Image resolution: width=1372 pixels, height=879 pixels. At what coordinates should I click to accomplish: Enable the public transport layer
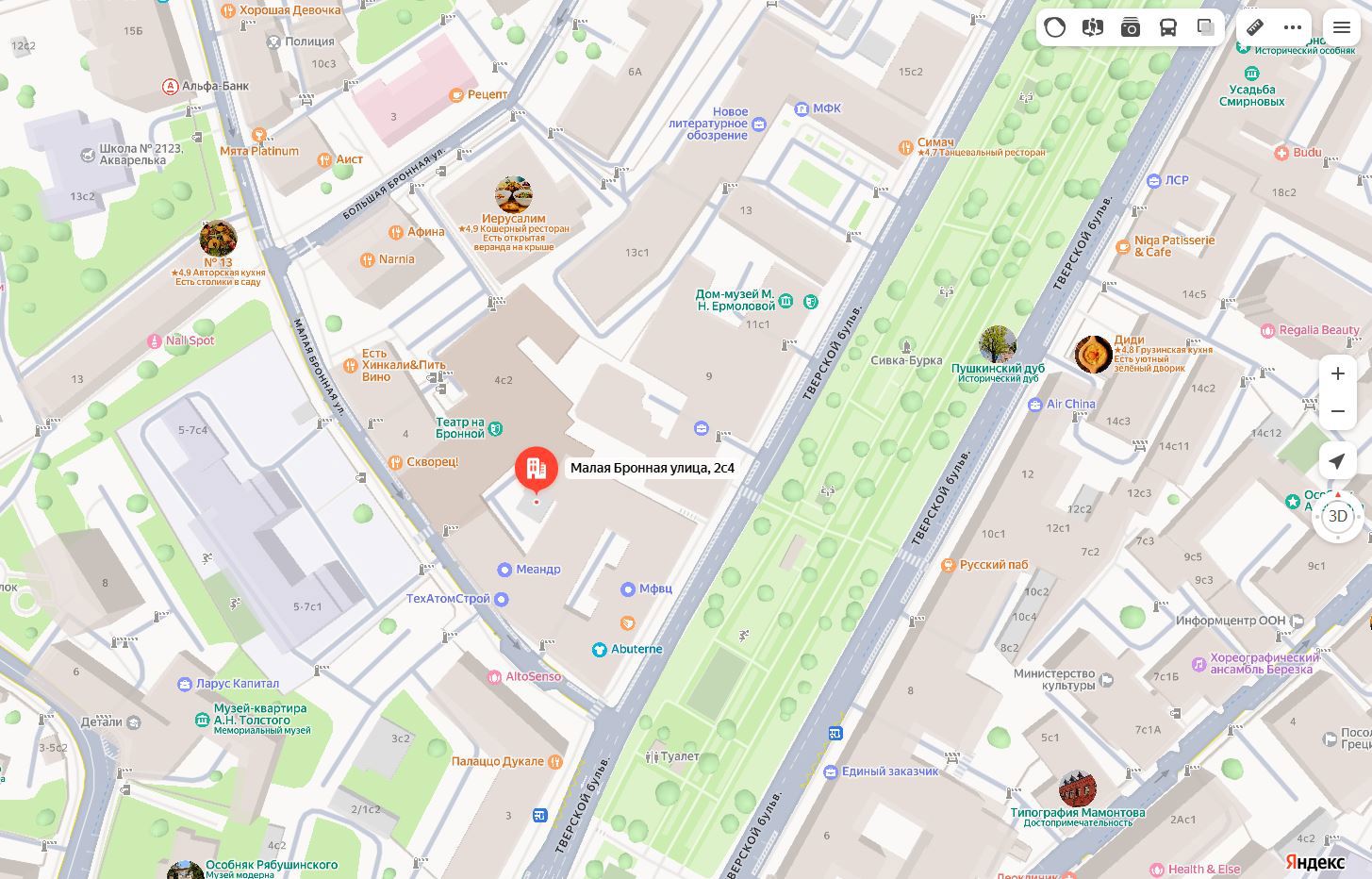pyautogui.click(x=1168, y=27)
